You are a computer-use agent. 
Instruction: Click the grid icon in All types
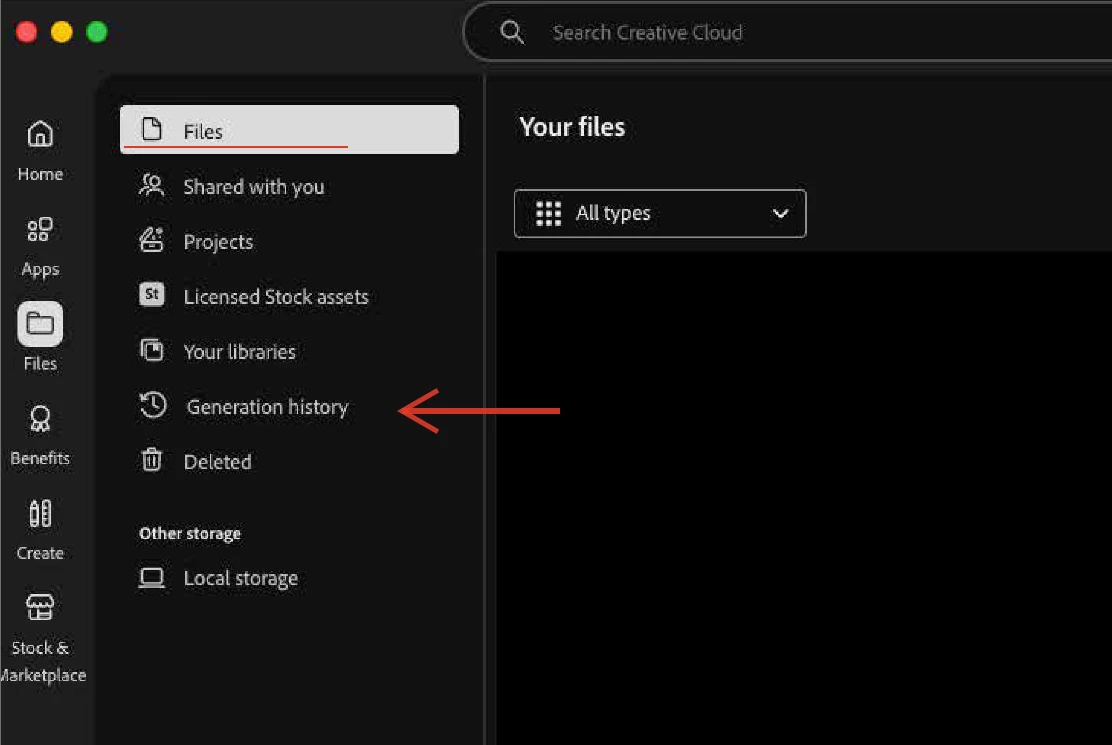coord(548,213)
